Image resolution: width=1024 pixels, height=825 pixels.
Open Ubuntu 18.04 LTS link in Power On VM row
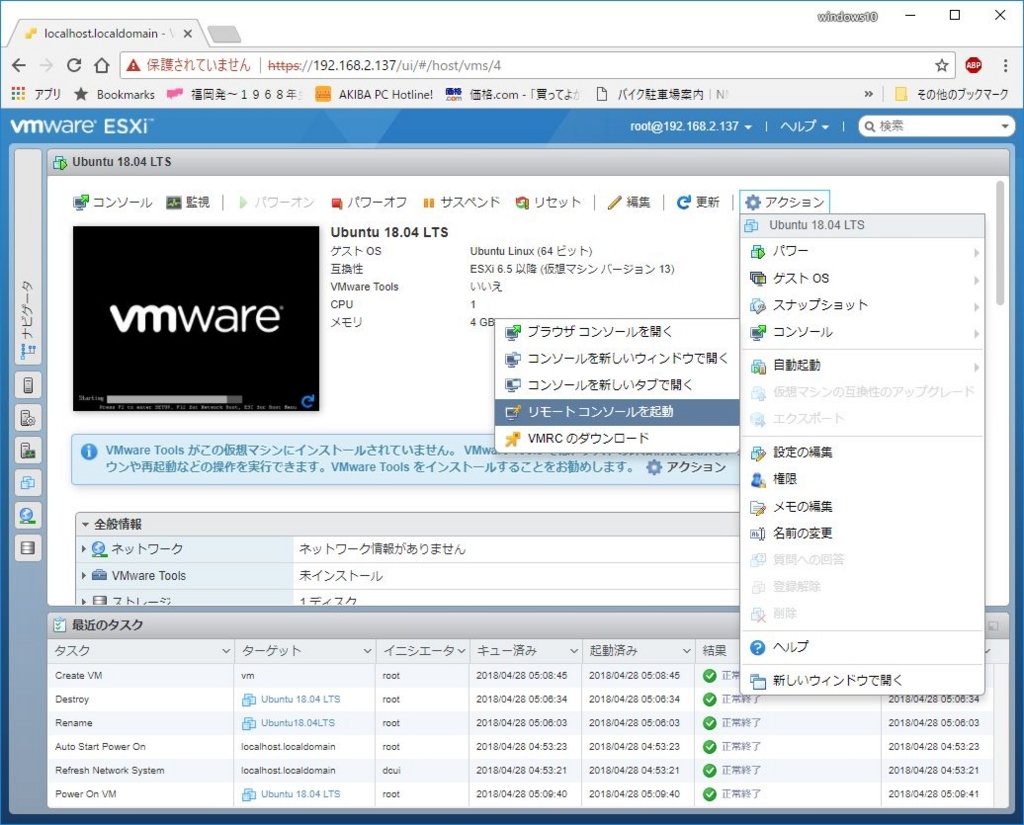[x=300, y=794]
